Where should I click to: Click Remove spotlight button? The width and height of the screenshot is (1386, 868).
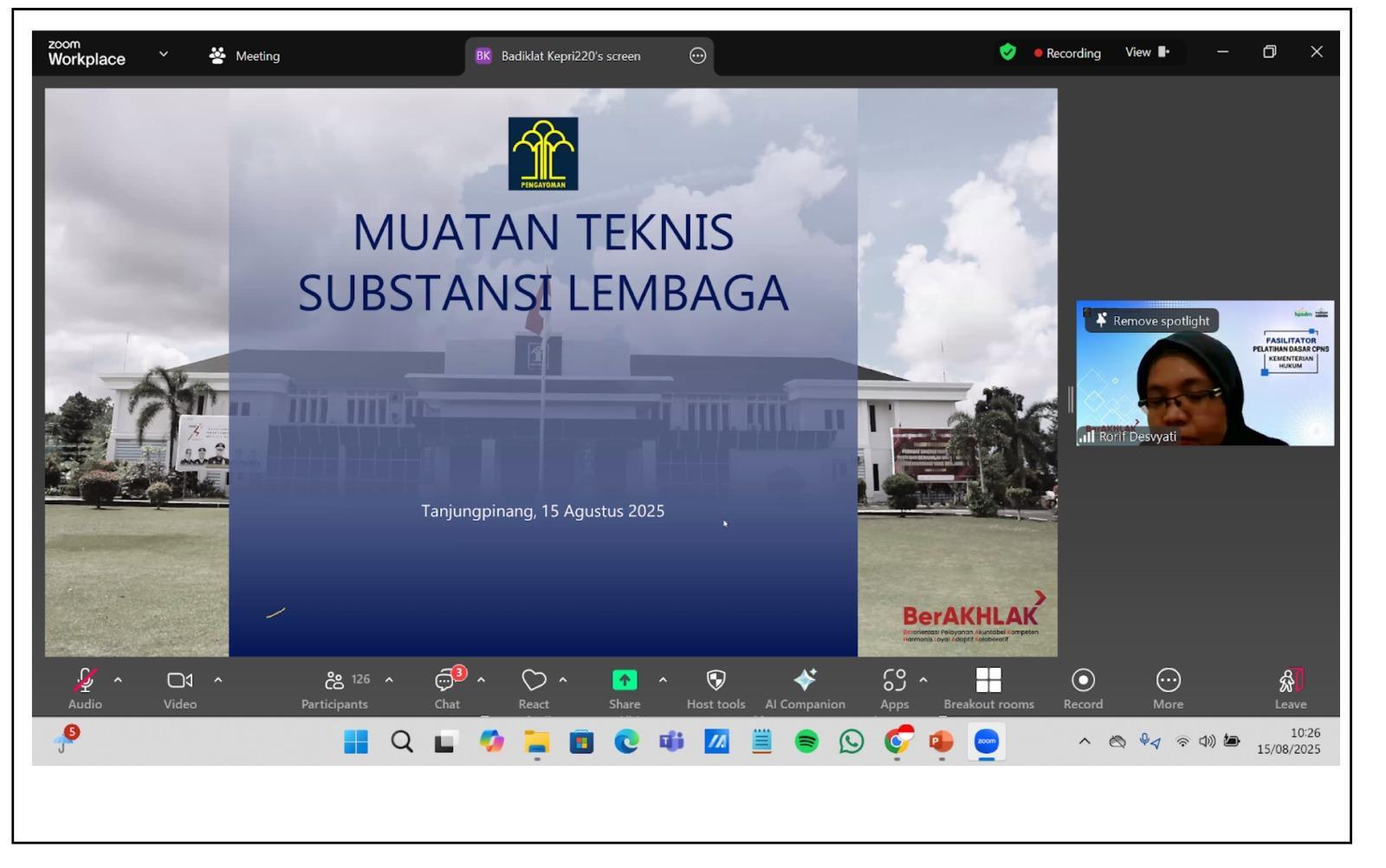coord(1152,321)
